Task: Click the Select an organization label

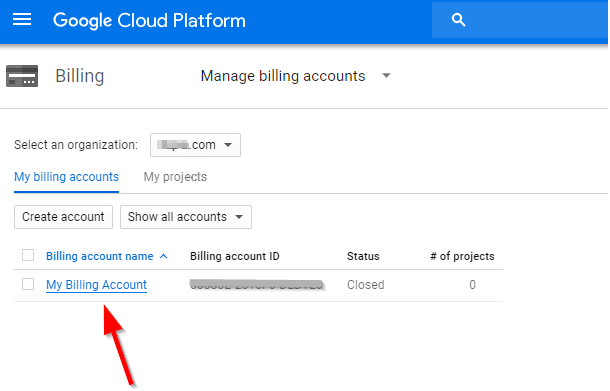Action: point(76,145)
